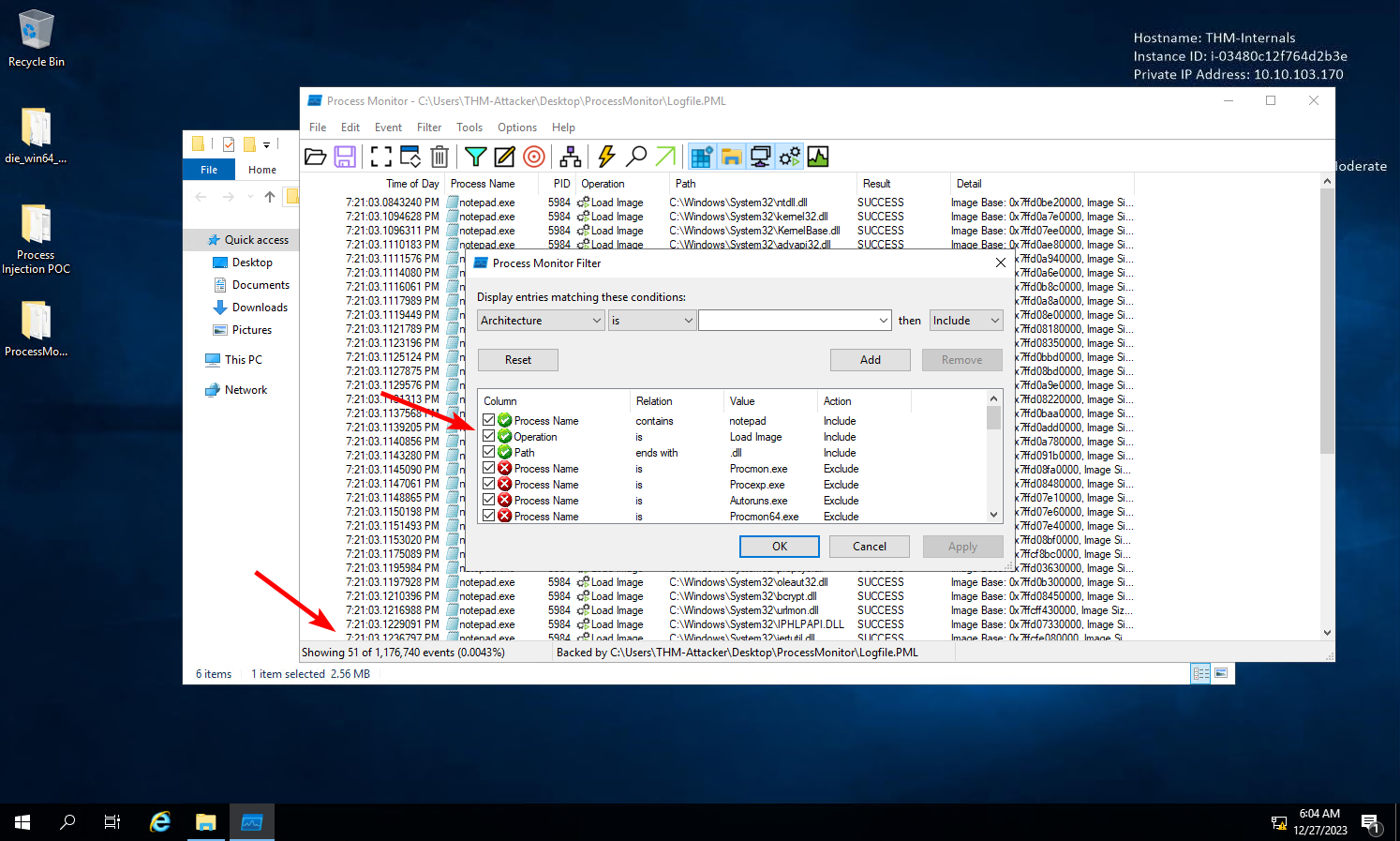The height and width of the screenshot is (841, 1400).
Task: Click the Save floppy disk toolbar icon
Action: (345, 157)
